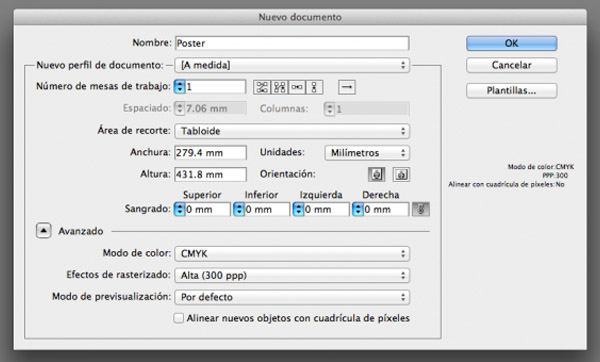Adjust Izquierda bleed stepper

(298, 209)
